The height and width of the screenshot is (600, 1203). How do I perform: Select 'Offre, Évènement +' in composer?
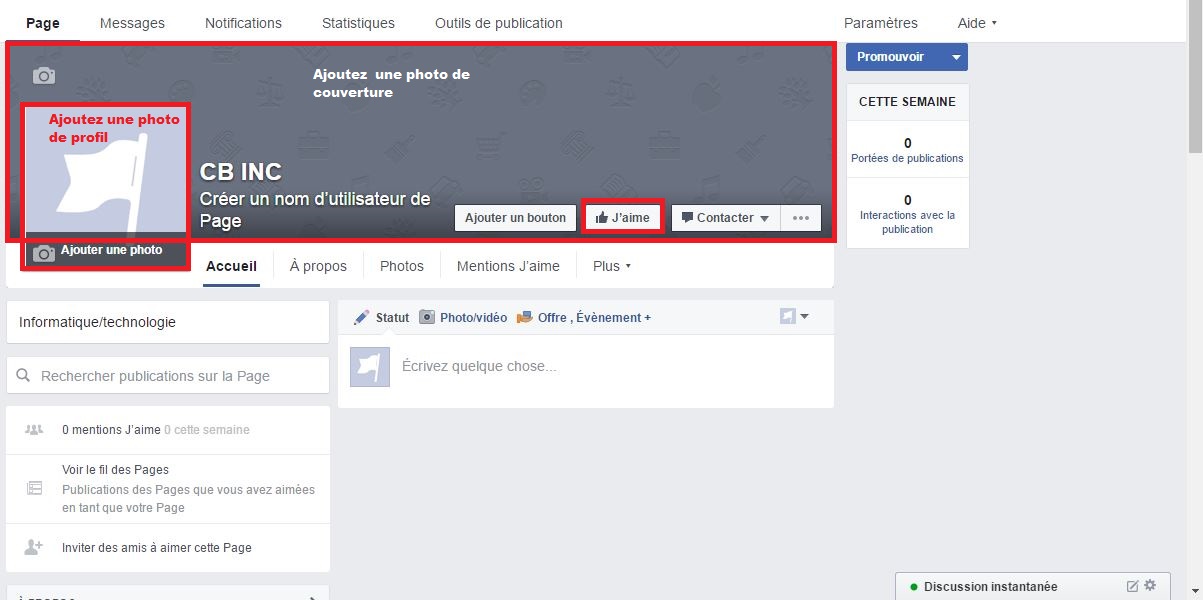click(x=583, y=317)
